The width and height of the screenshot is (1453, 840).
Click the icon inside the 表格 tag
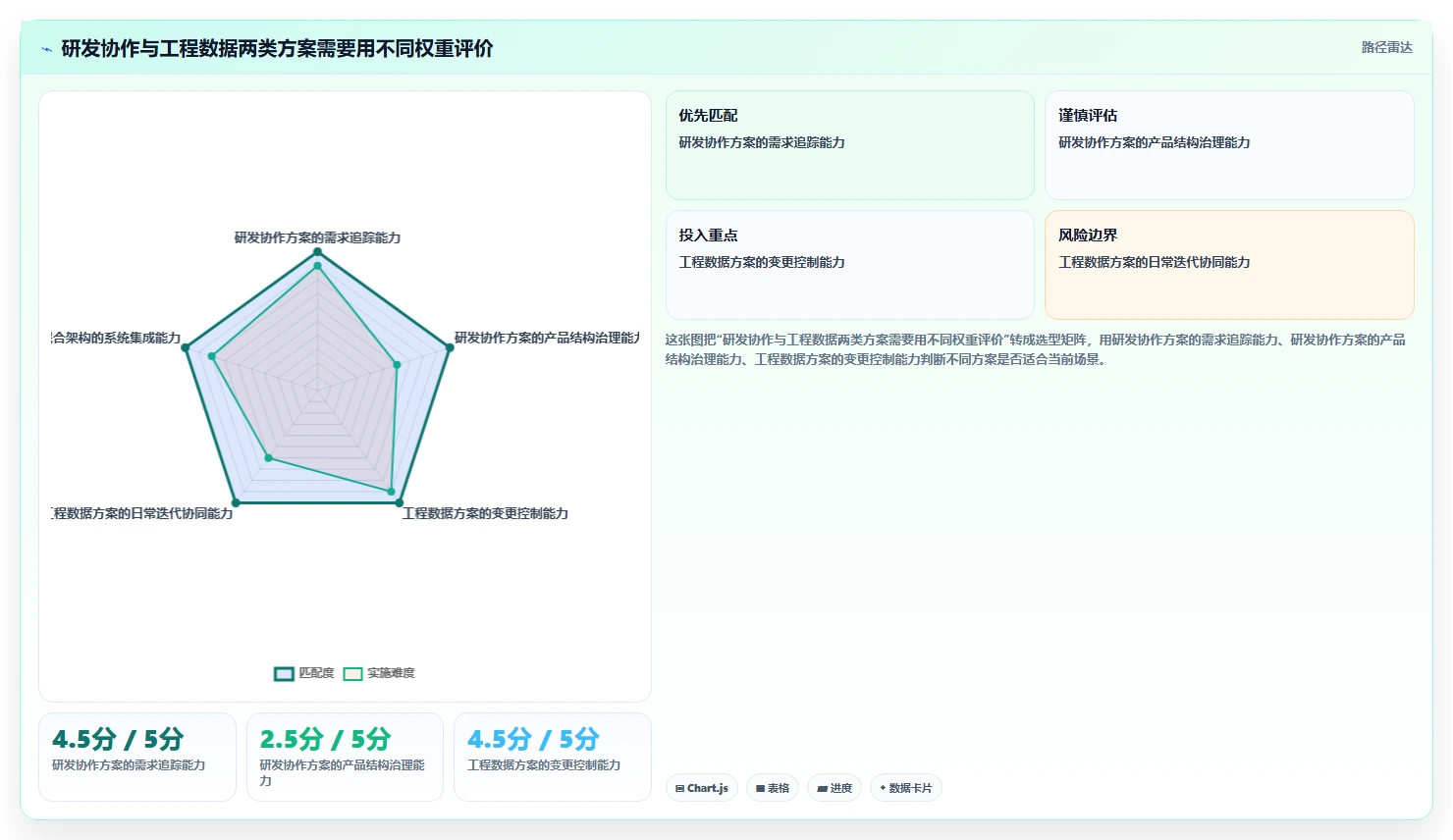click(760, 788)
